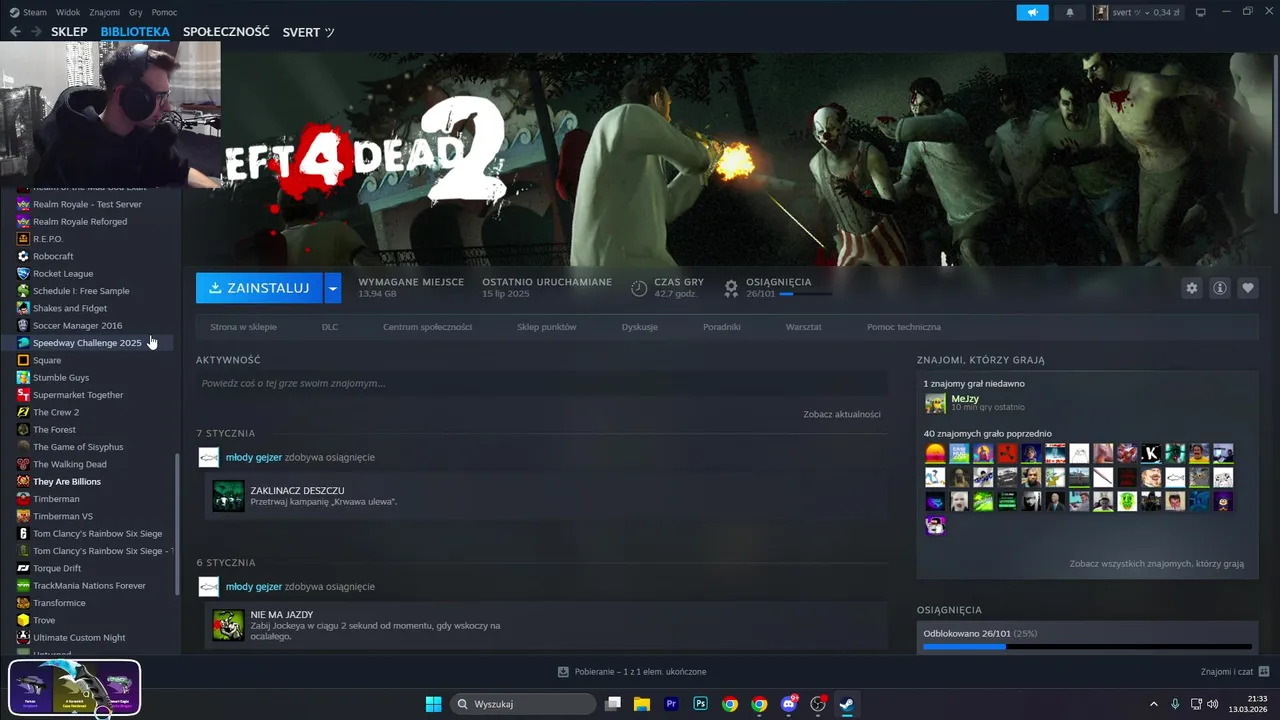Viewport: 1280px width, 720px height.
Task: Click the achievements gear icon
Action: tap(731, 288)
